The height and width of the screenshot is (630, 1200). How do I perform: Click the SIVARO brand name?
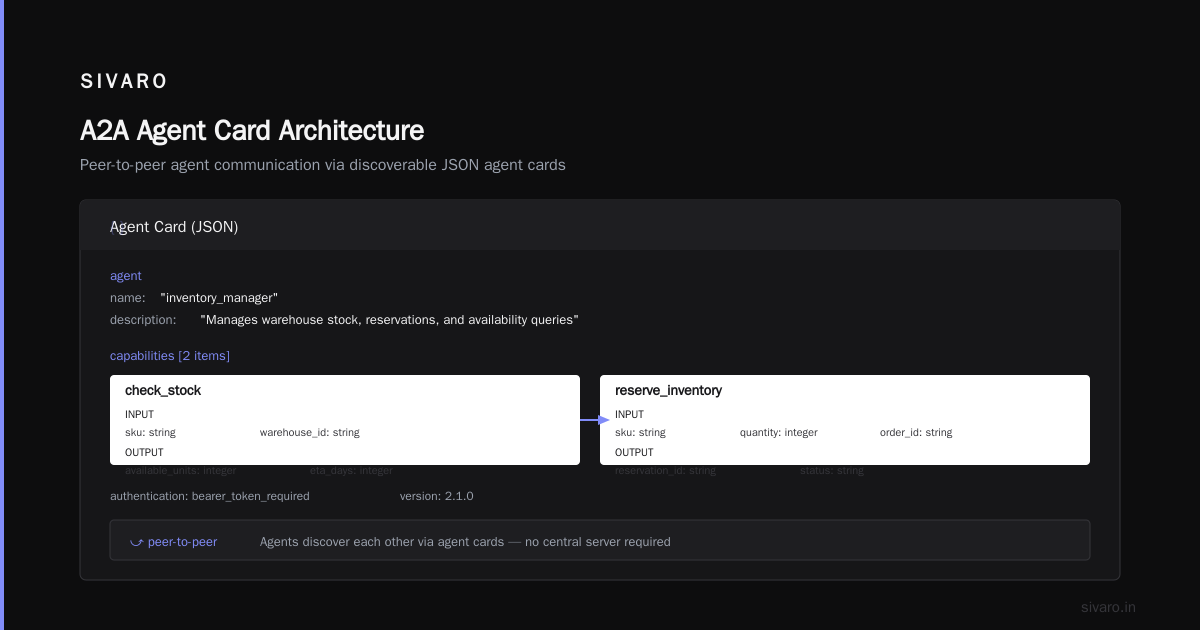click(x=124, y=81)
